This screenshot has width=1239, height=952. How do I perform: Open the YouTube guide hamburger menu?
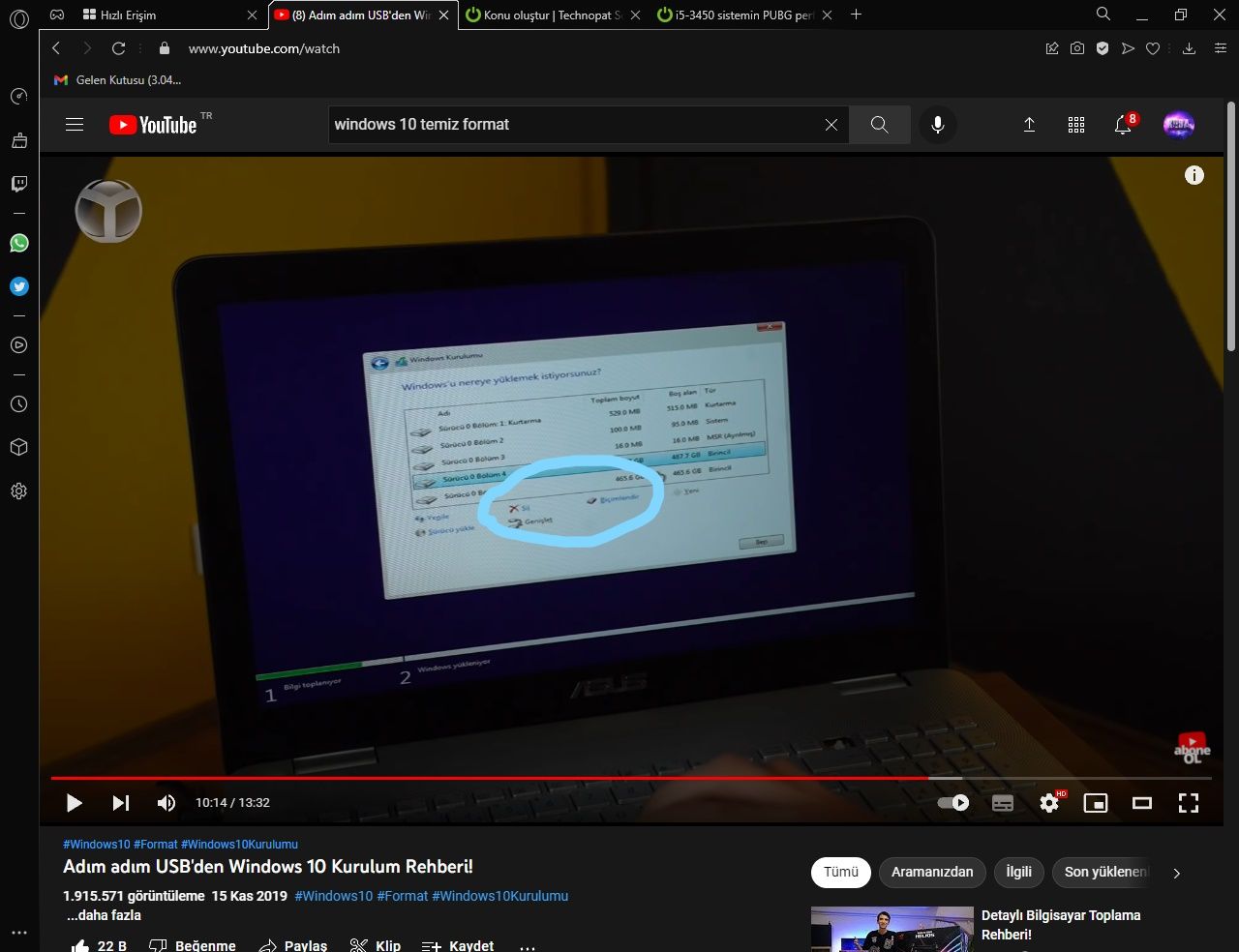pos(75,125)
